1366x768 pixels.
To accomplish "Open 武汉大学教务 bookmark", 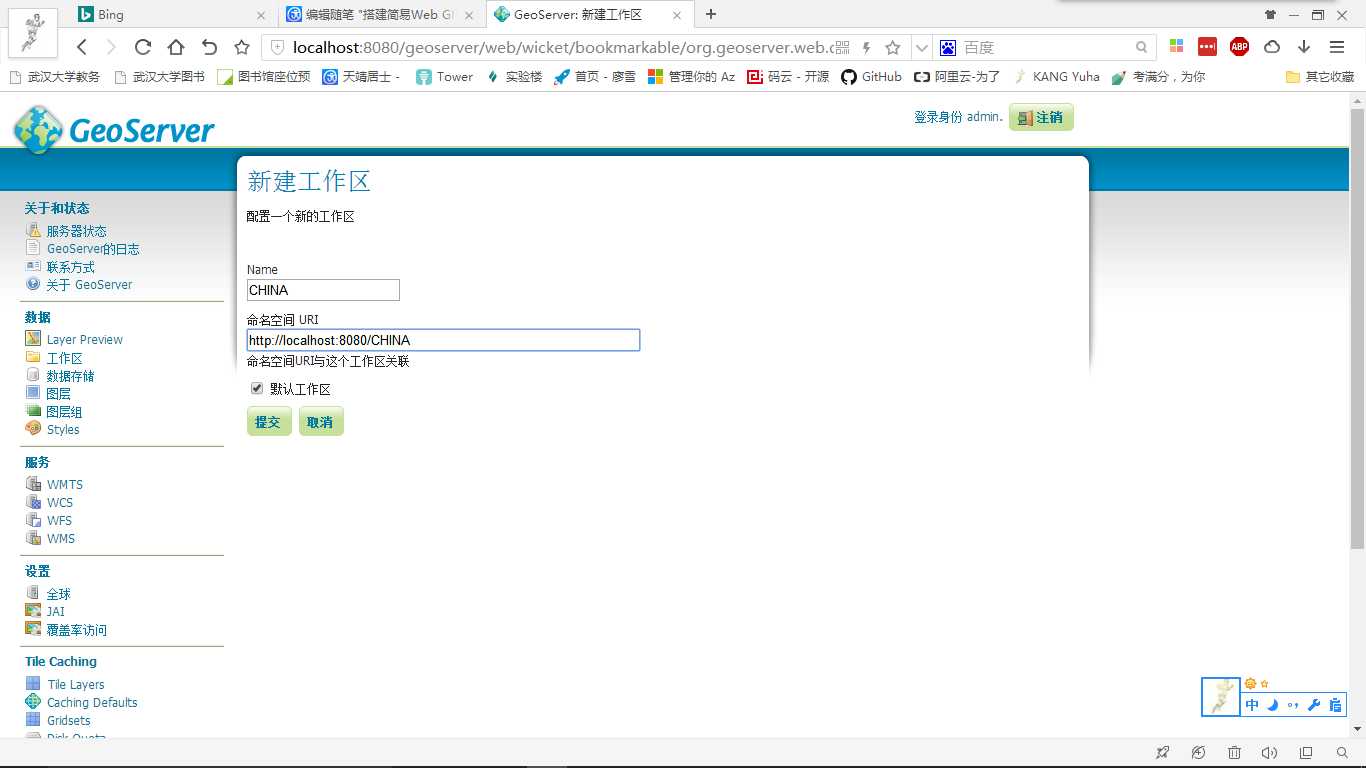I will (55, 76).
